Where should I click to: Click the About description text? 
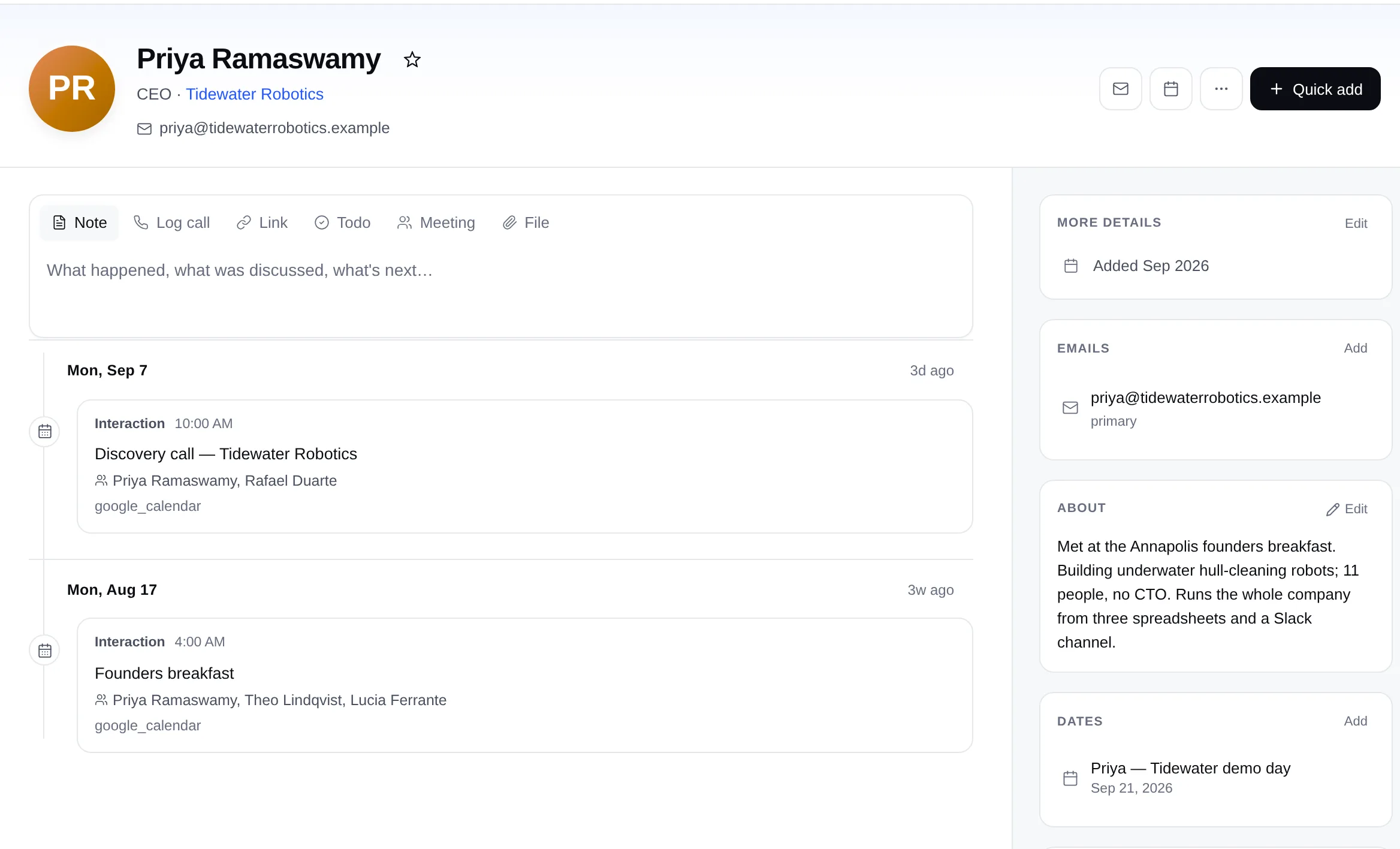[x=1208, y=594]
